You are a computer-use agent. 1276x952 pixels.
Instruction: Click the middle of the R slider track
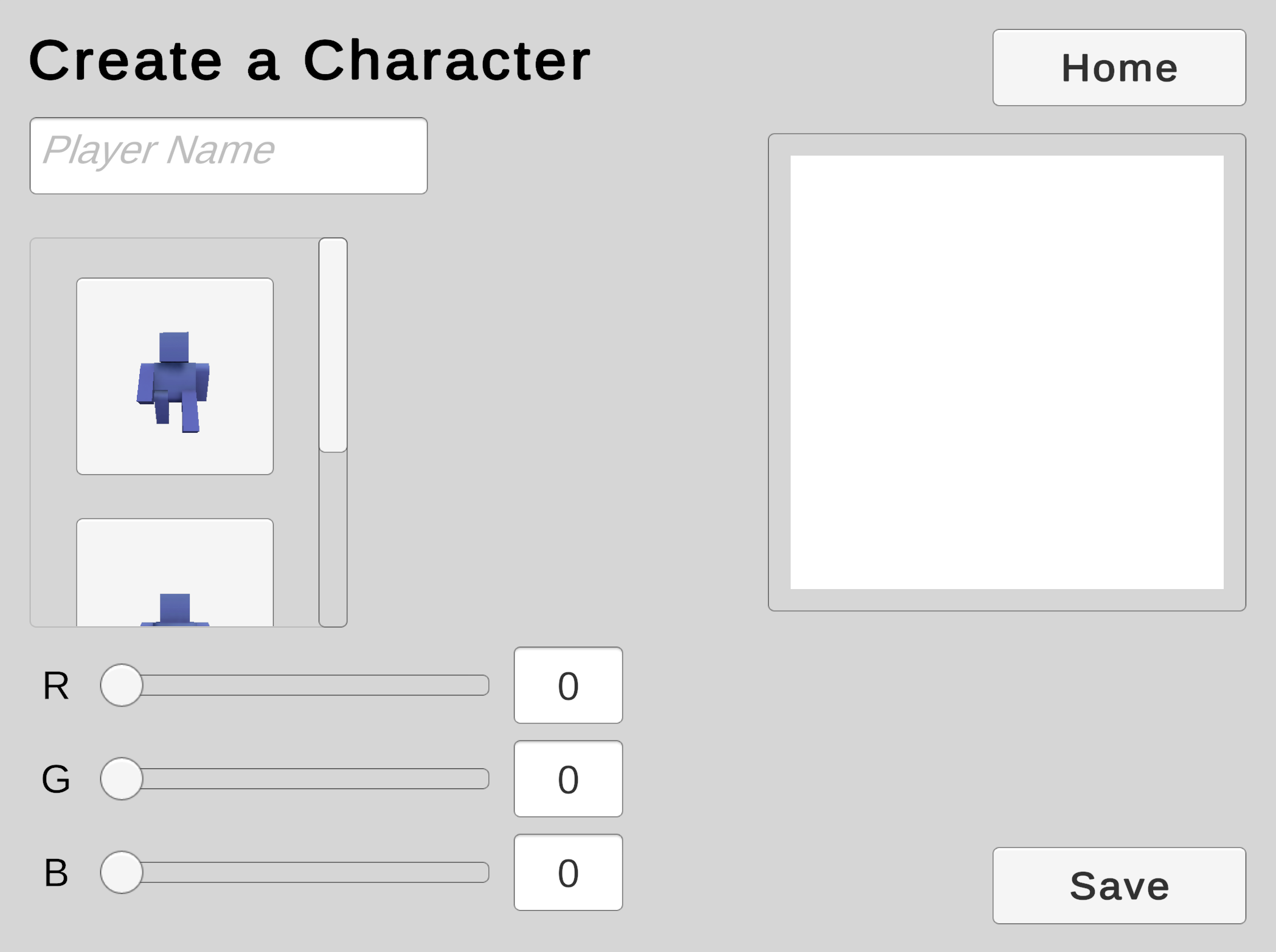(x=304, y=685)
